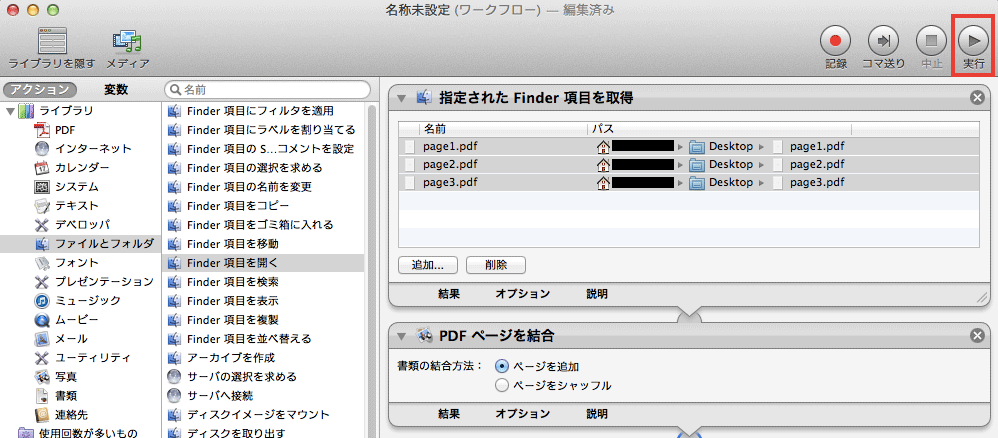The height and width of the screenshot is (438, 998).
Task: Select action Finder 項目を検索
Action: click(264, 281)
